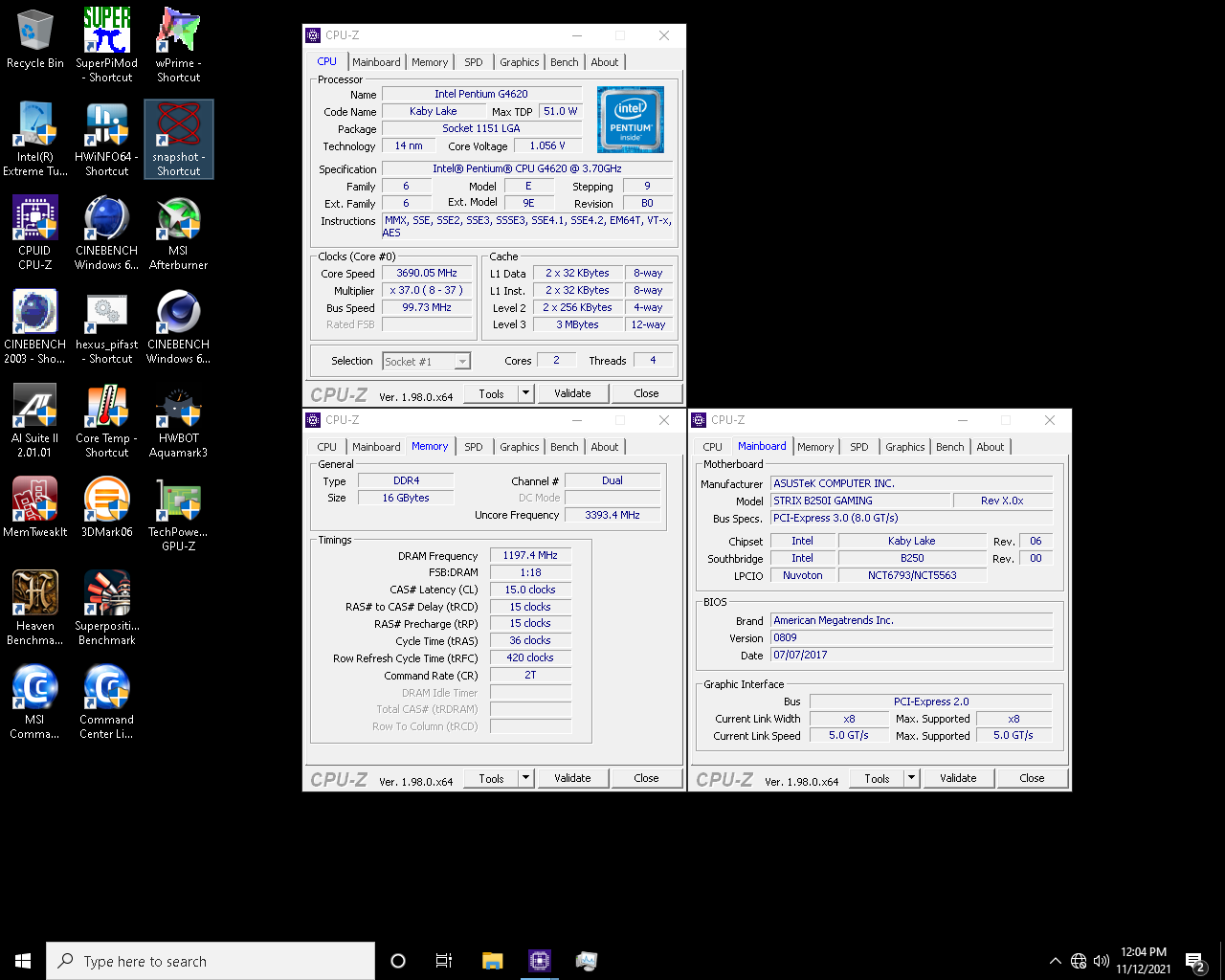
Task: Switch to CPU tab in Mainboard window
Action: pos(713,447)
